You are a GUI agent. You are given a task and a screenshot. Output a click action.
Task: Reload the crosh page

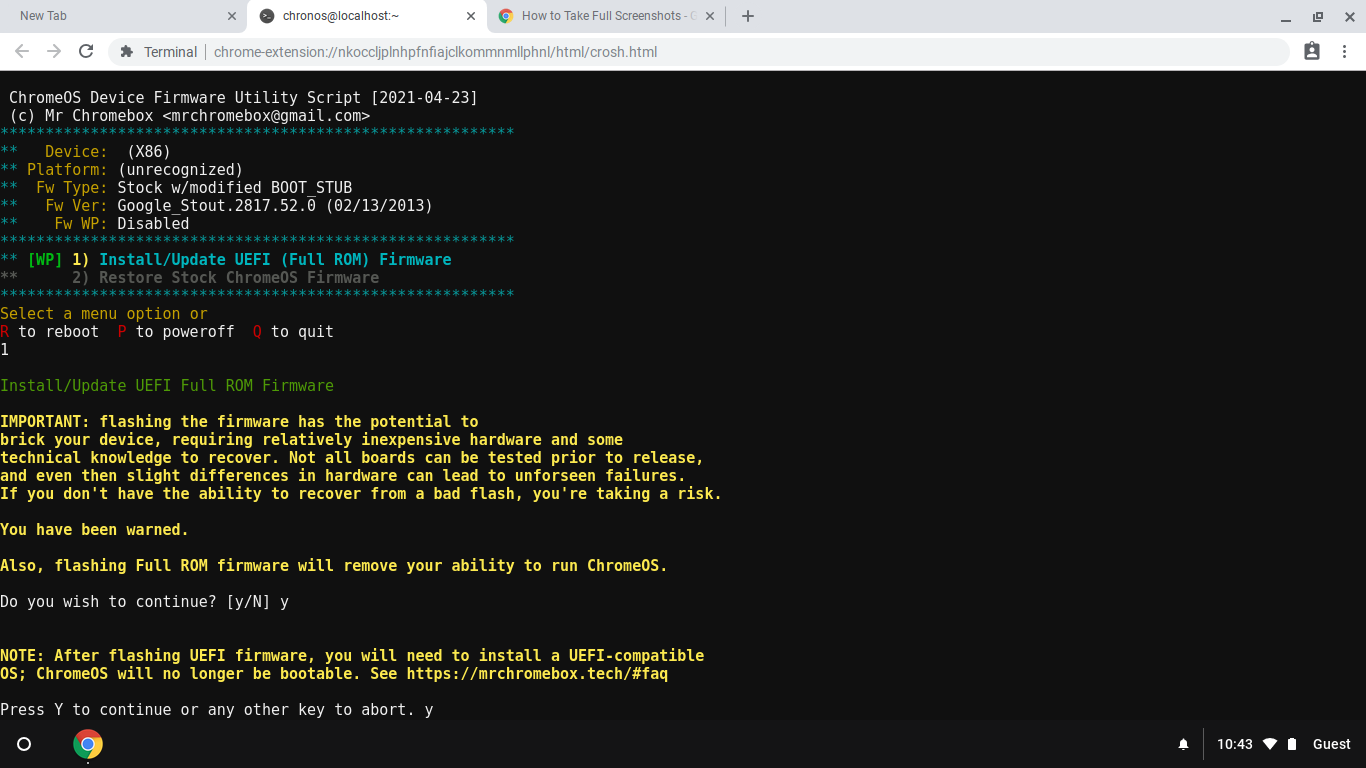(x=87, y=51)
